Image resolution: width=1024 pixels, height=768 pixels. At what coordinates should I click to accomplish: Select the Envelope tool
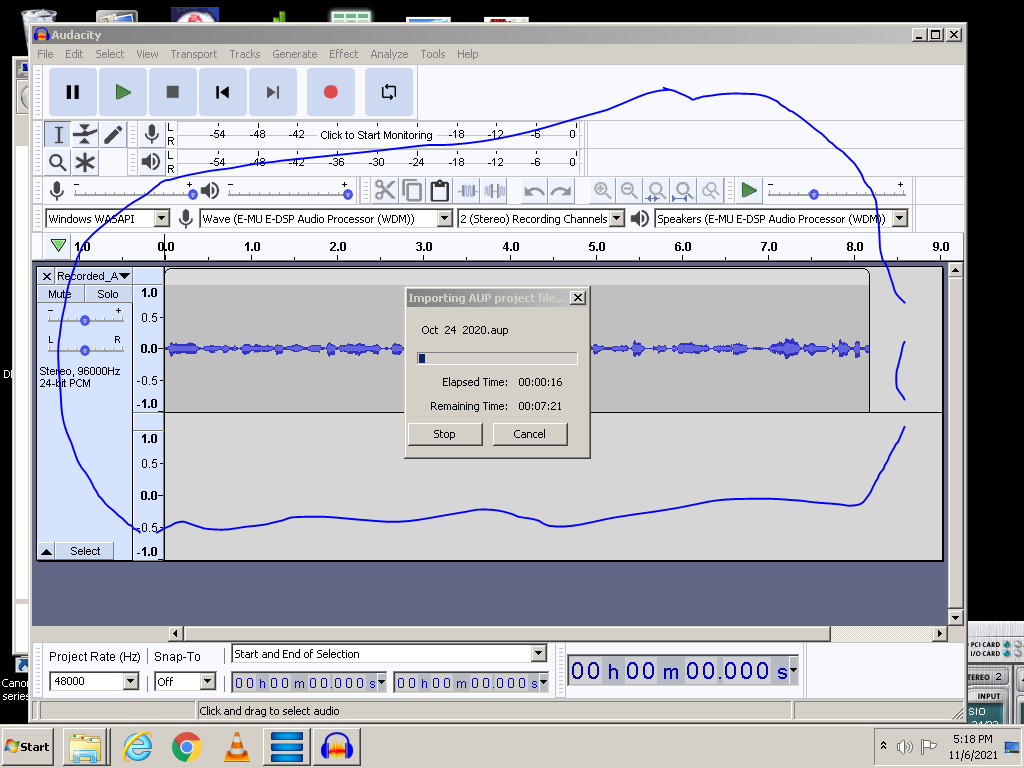click(x=85, y=135)
